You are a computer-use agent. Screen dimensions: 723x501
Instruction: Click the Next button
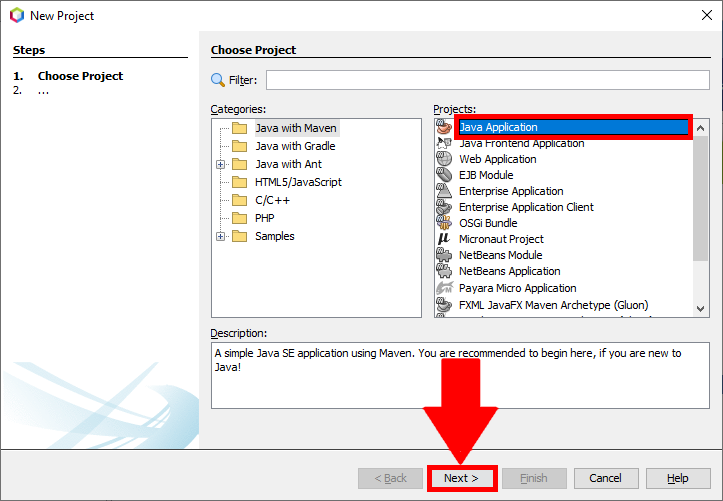tap(462, 478)
